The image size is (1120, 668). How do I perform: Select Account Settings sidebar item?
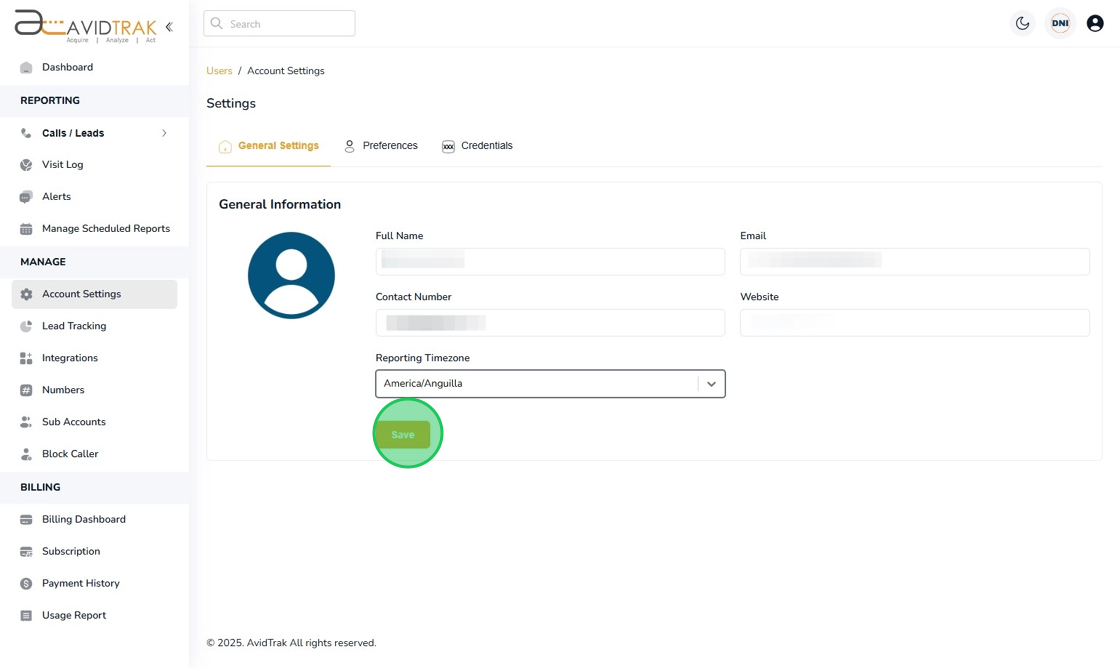point(94,294)
